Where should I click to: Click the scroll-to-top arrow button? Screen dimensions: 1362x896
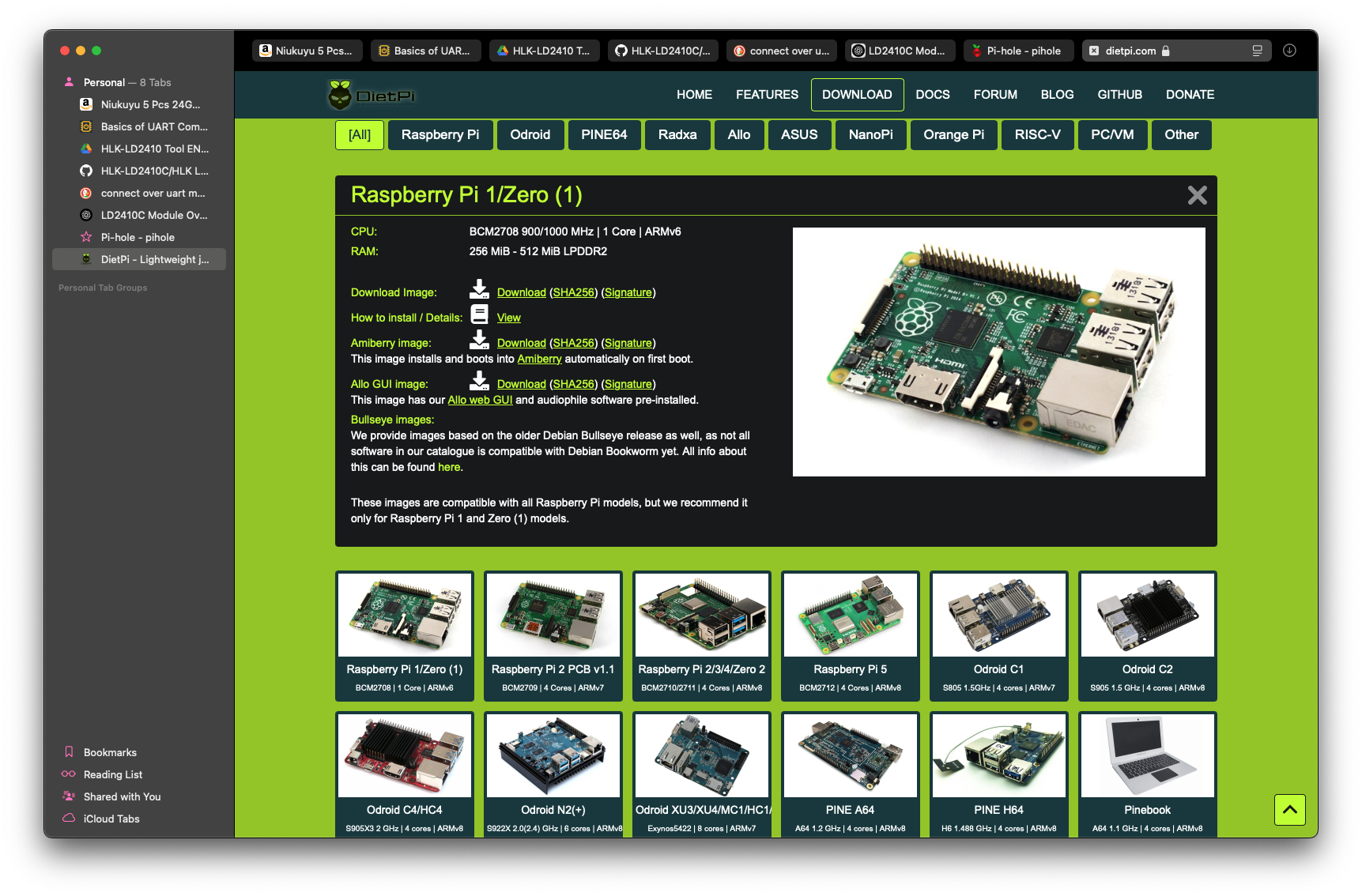click(x=1289, y=809)
